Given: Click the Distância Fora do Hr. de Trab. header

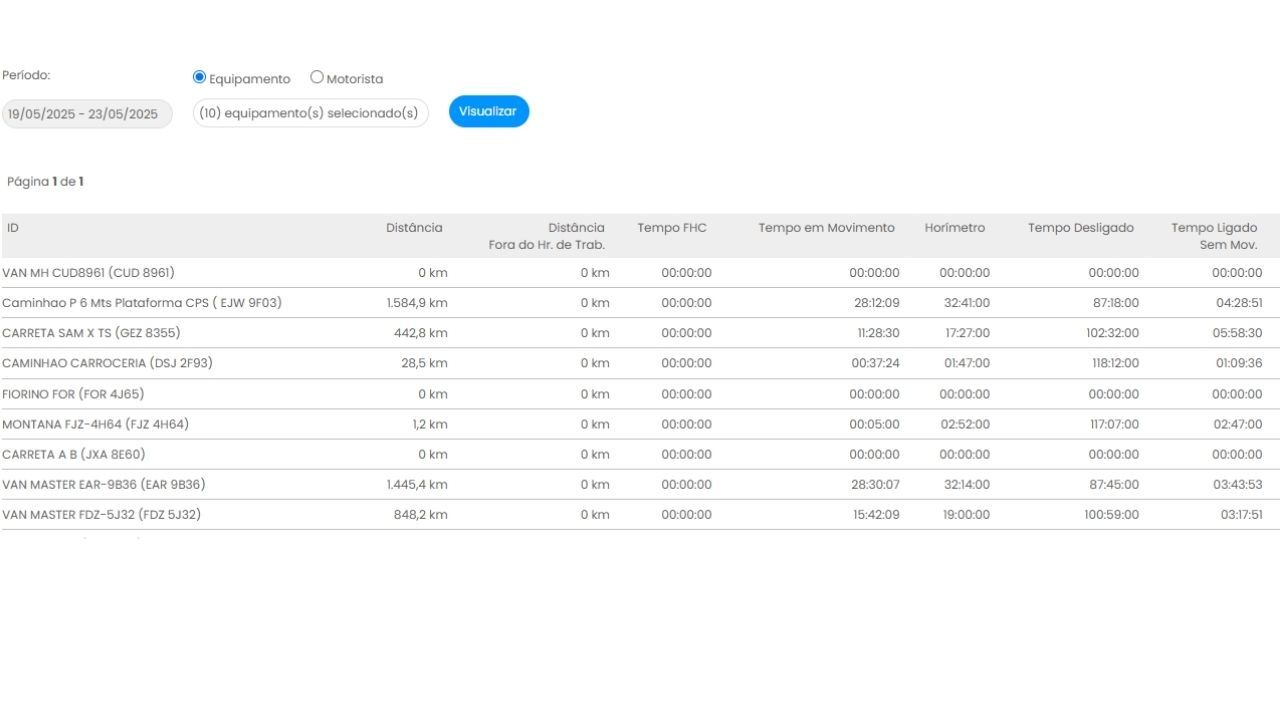Looking at the screenshot, I should [x=546, y=236].
